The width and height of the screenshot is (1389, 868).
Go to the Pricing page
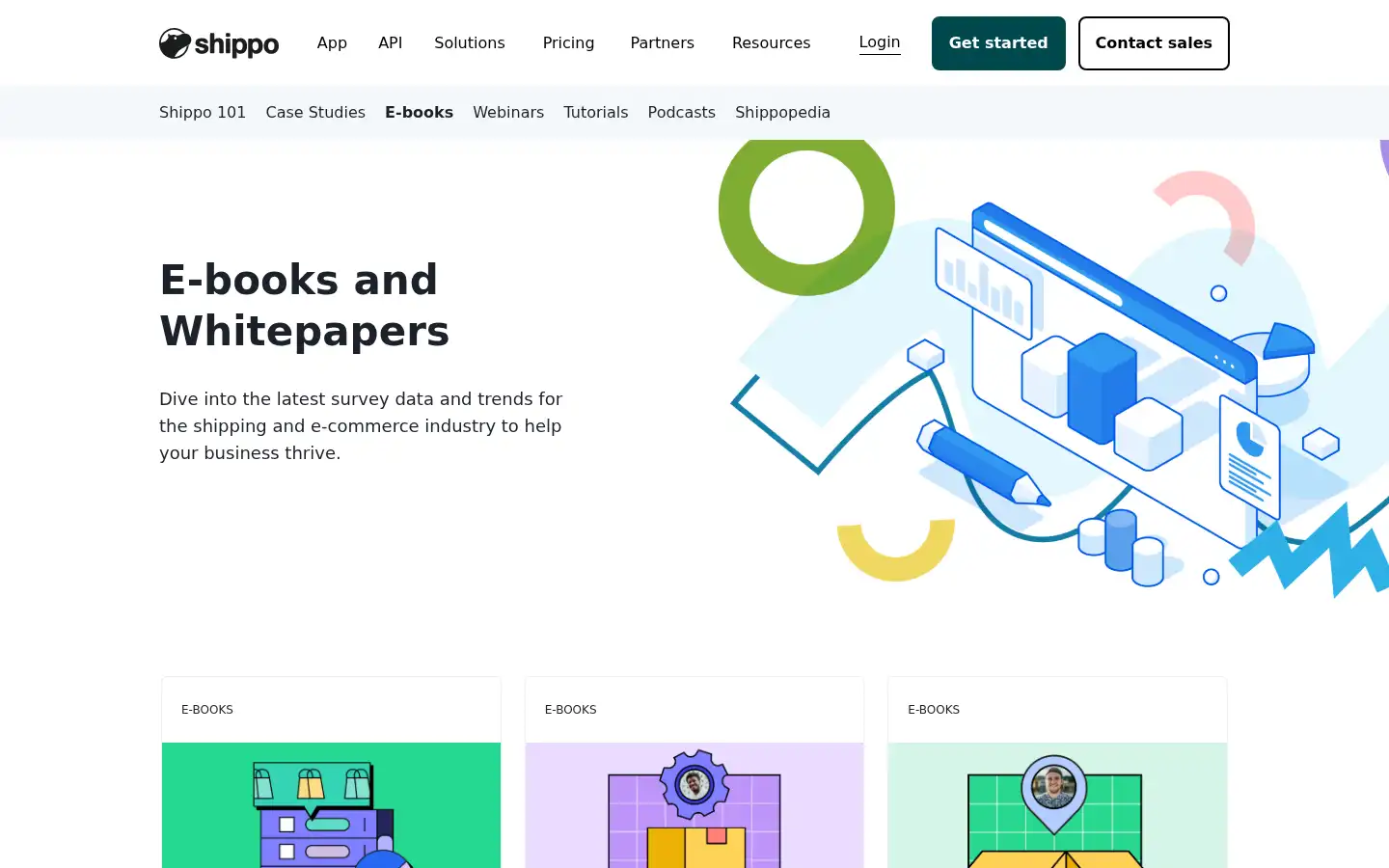coord(568,43)
